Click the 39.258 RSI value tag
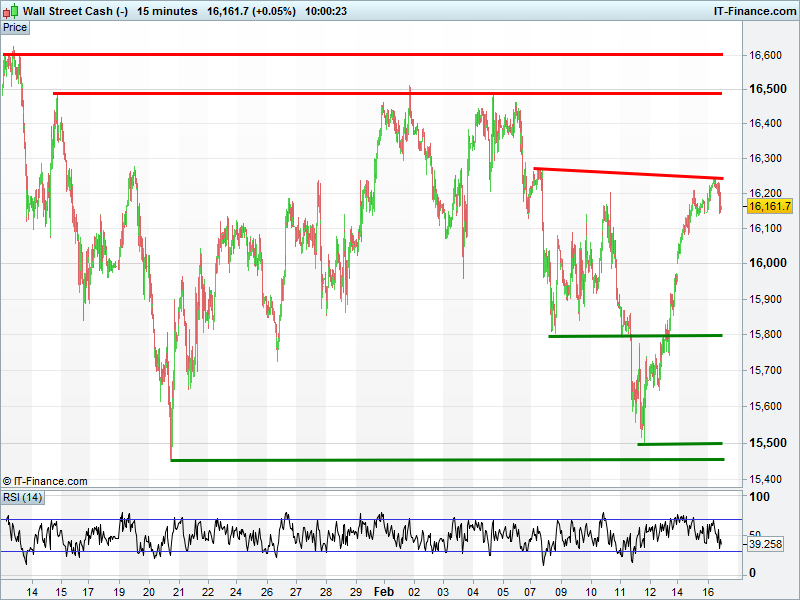The width and height of the screenshot is (800, 600). 765,544
